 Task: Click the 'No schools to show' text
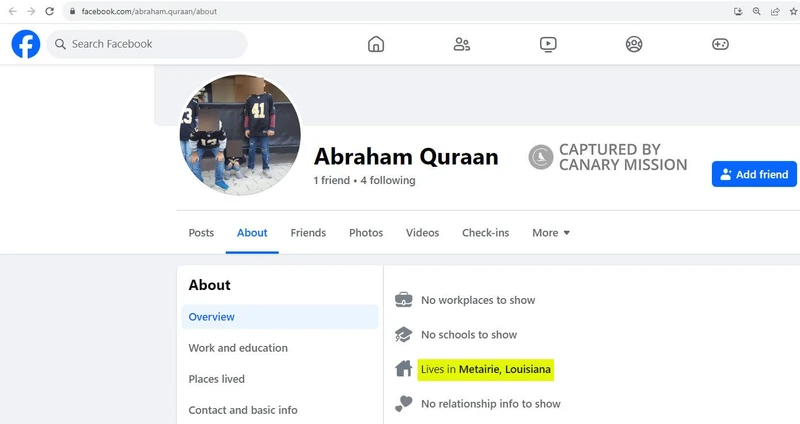469,335
